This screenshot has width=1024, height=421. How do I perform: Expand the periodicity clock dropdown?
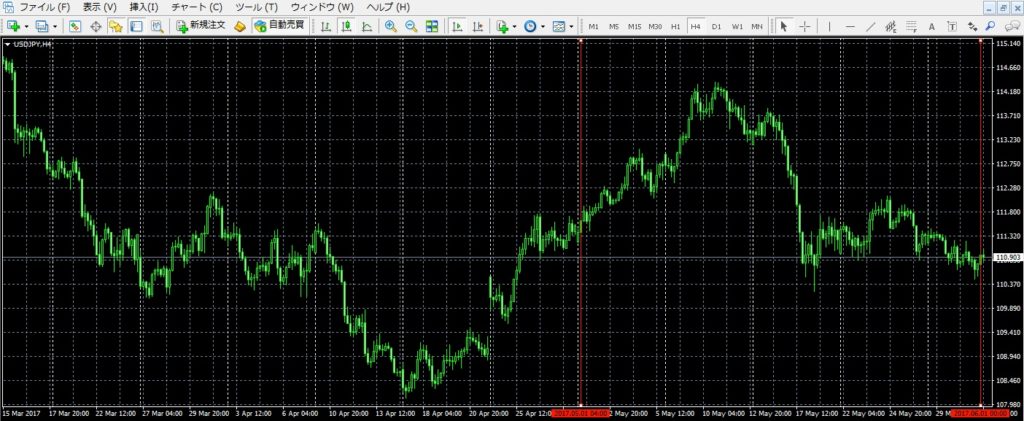[542, 26]
